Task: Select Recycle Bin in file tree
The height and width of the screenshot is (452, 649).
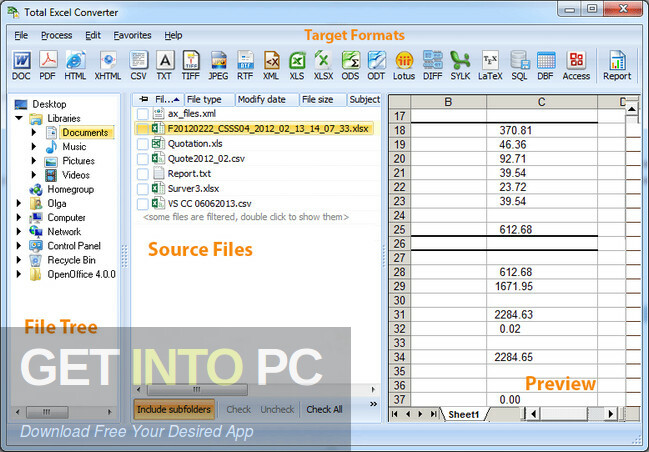Action: (71, 260)
